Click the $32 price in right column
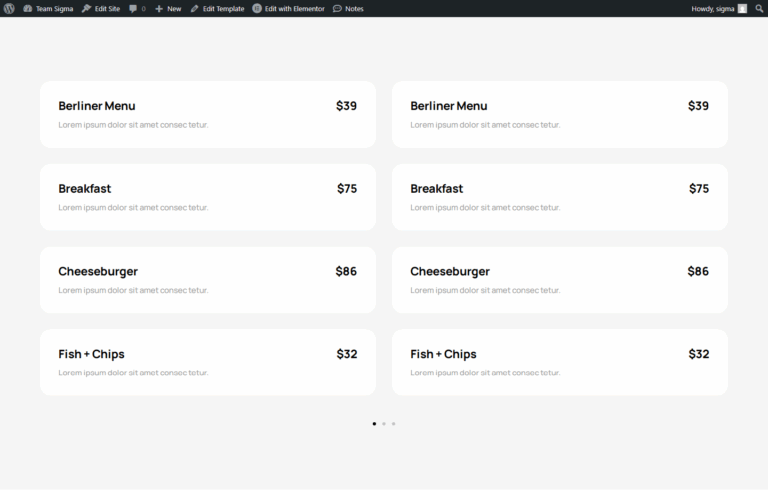The height and width of the screenshot is (490, 768). (x=699, y=354)
